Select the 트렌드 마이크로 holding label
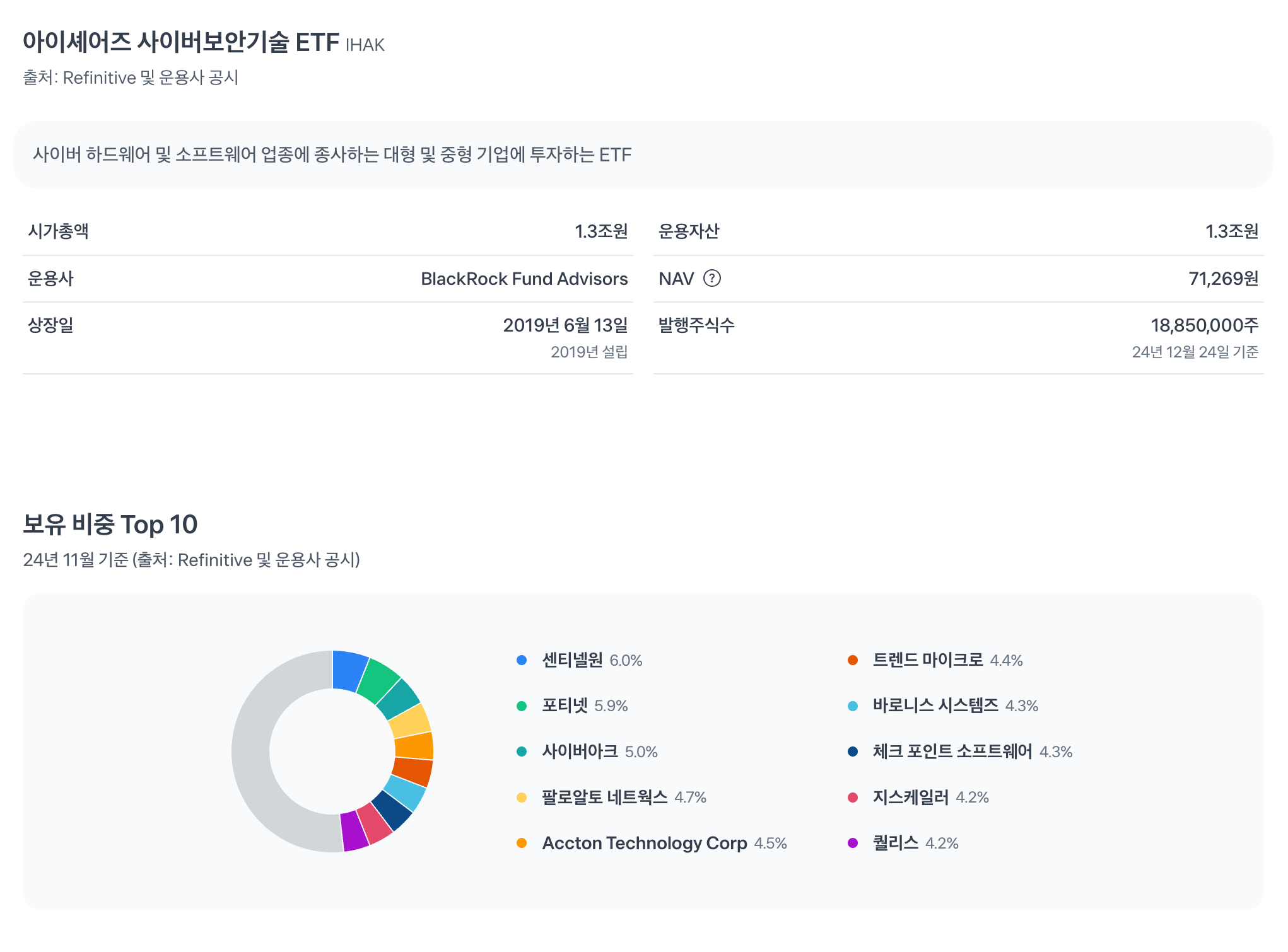Viewport: 1288px width, 952px height. 928,660
